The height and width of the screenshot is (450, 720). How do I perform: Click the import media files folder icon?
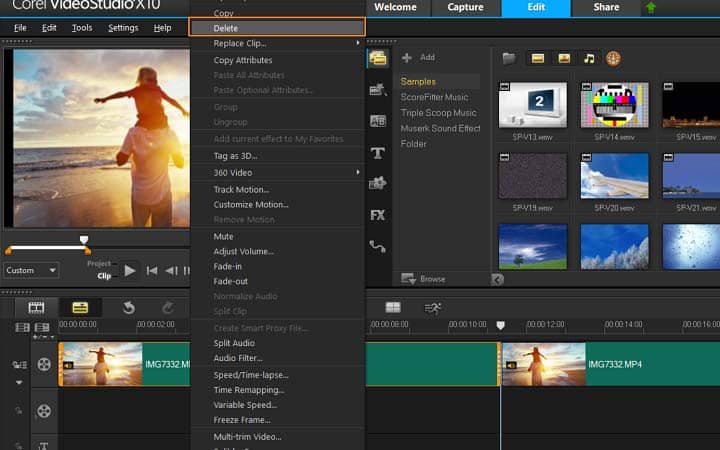click(509, 58)
